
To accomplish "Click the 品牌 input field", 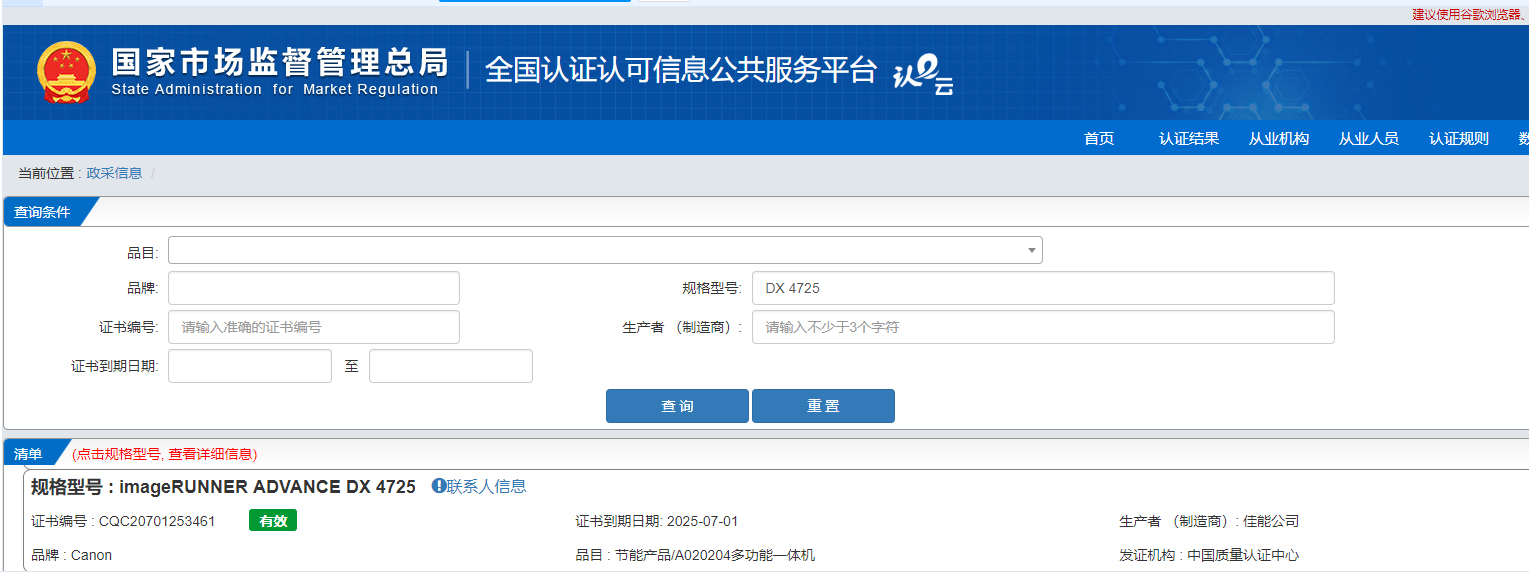I will (x=314, y=288).
